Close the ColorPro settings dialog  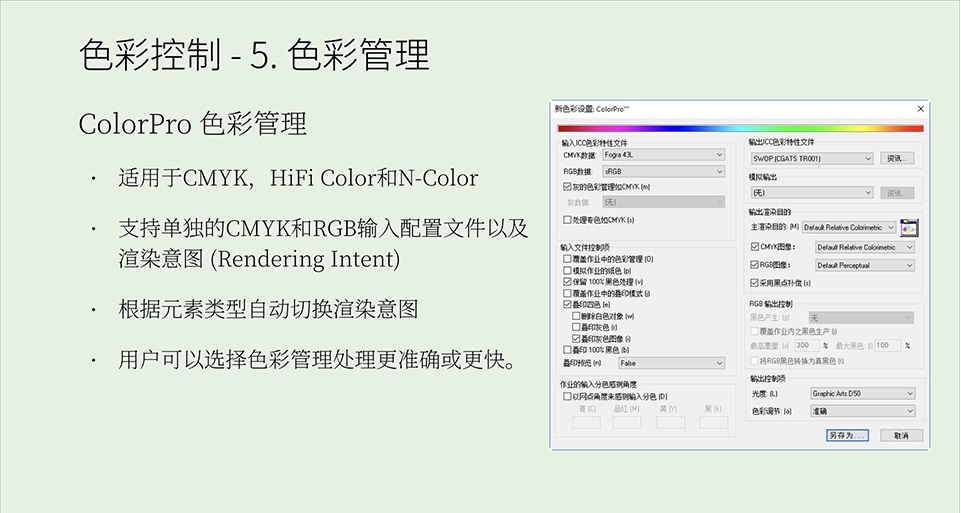(x=919, y=108)
